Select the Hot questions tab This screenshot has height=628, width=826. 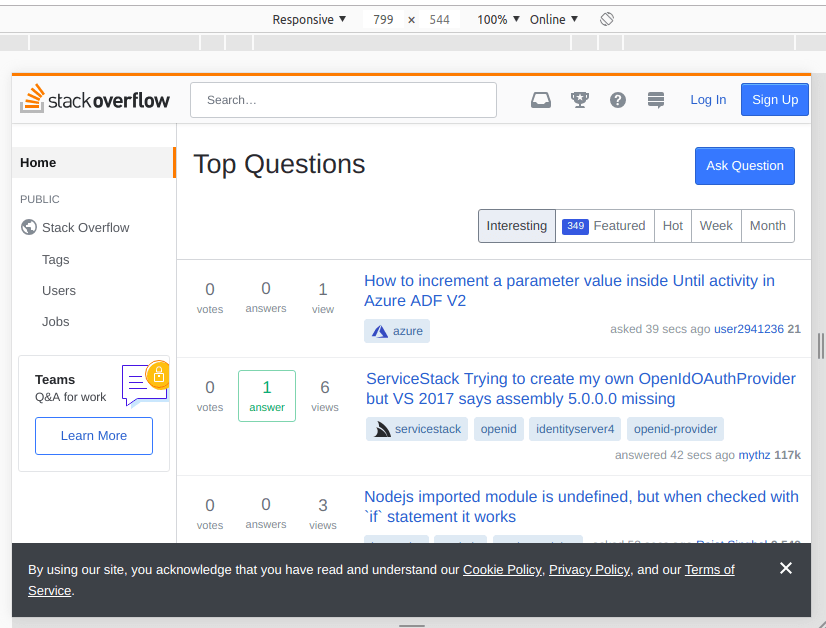[673, 226]
